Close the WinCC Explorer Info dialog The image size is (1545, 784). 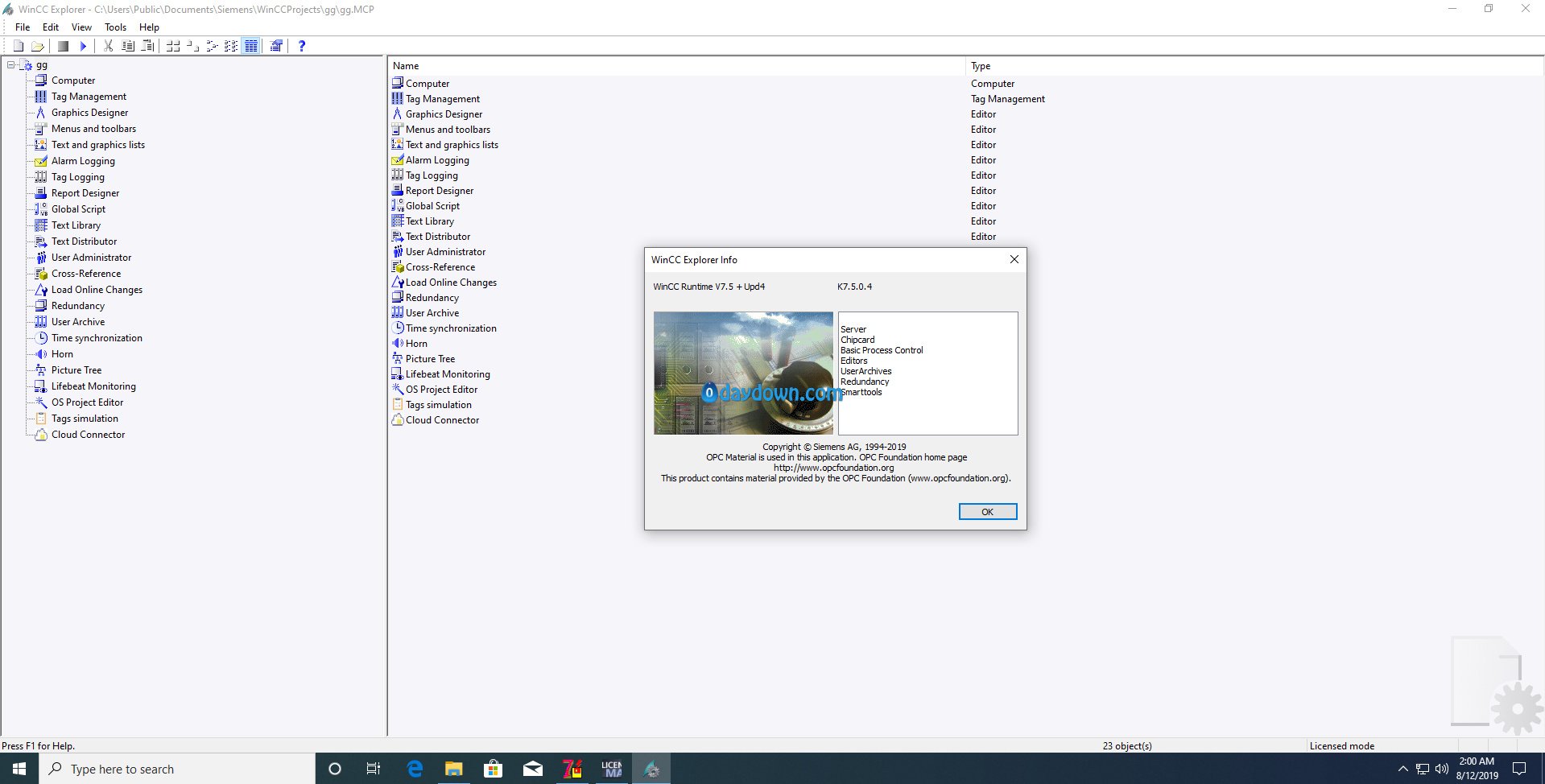click(1014, 259)
